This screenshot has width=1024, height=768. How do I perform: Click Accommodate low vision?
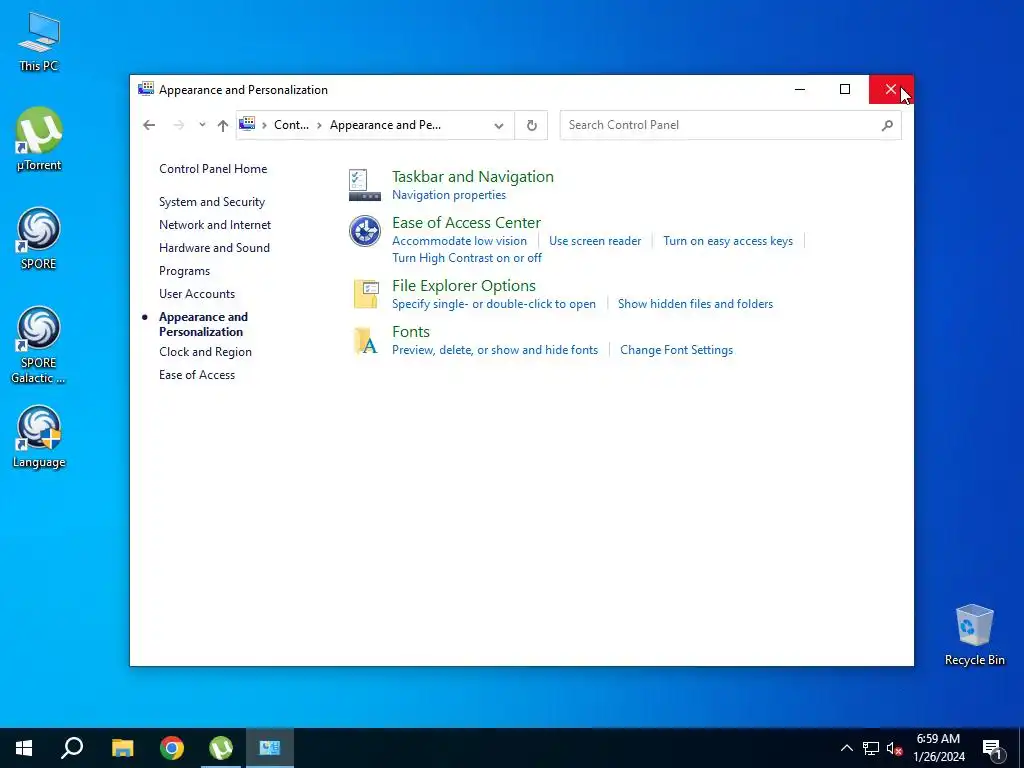tap(459, 241)
